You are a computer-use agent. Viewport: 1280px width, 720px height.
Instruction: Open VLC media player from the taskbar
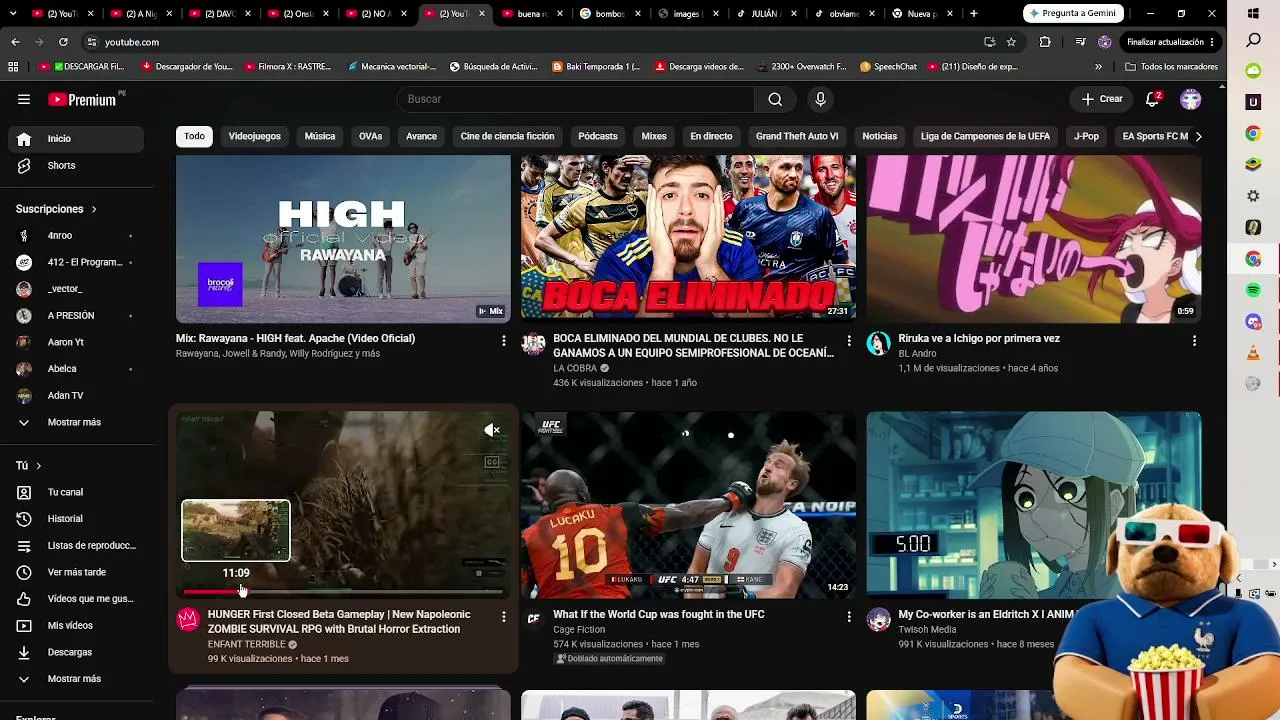coord(1253,353)
